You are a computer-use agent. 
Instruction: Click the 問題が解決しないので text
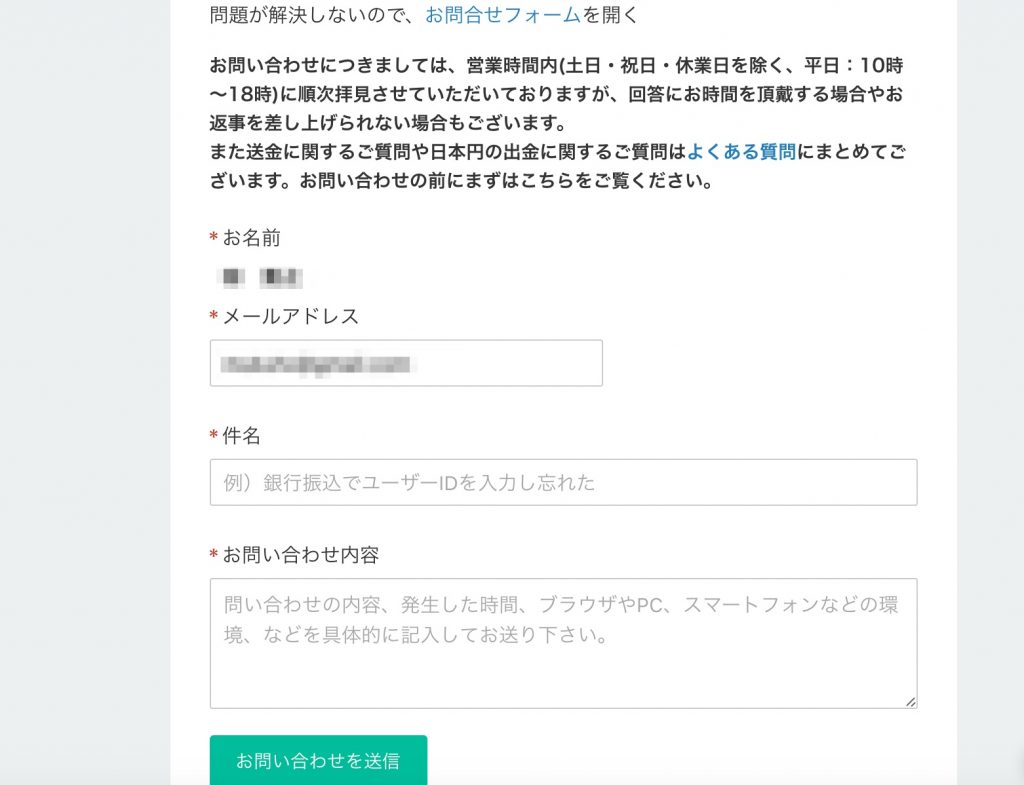tap(307, 15)
